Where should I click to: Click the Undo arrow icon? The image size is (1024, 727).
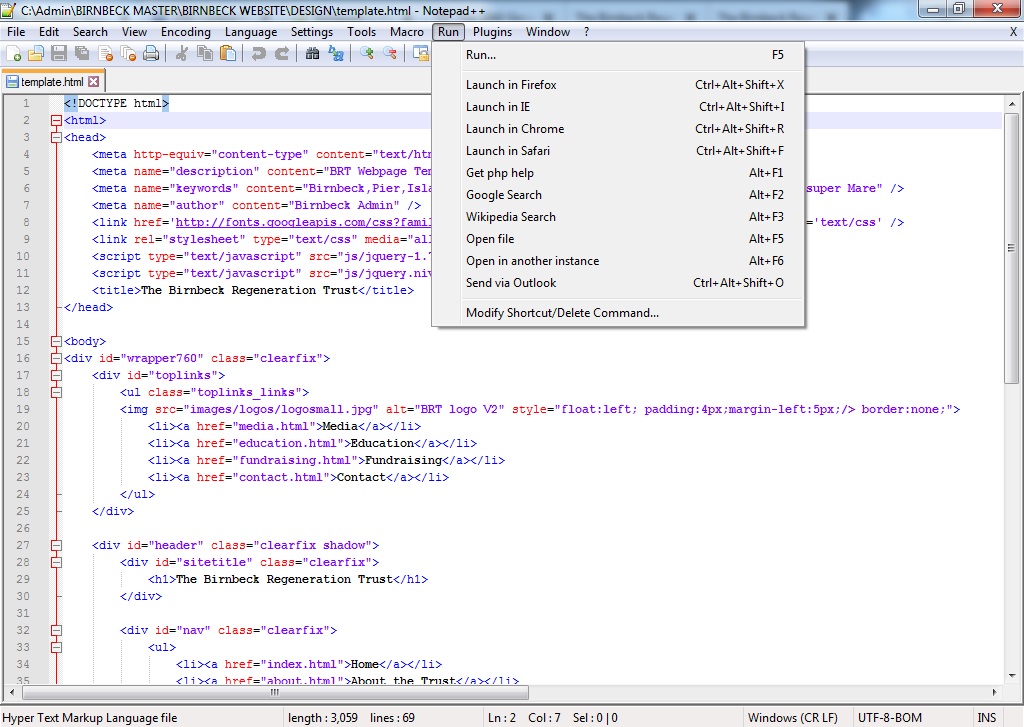(259, 54)
